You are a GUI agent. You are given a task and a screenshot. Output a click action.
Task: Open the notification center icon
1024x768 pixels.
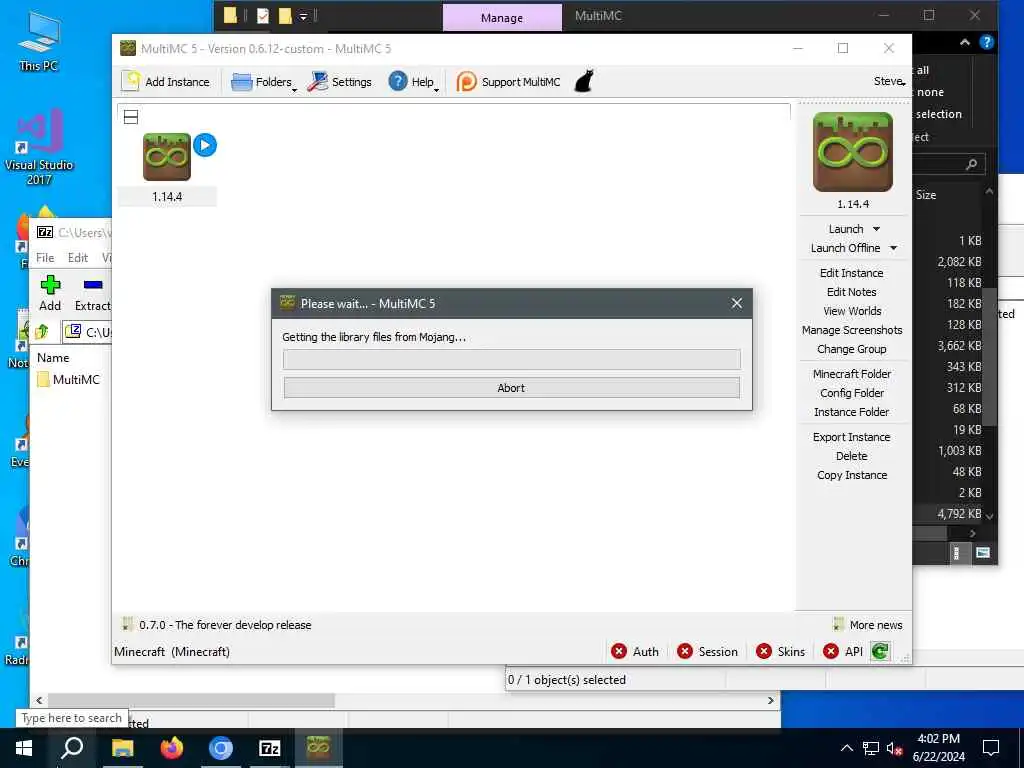tap(991, 748)
